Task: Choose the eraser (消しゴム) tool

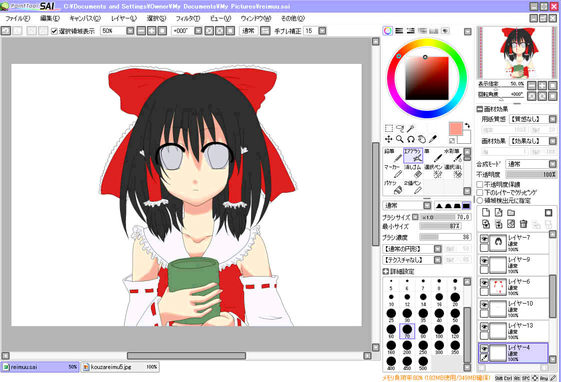Action: (x=413, y=171)
